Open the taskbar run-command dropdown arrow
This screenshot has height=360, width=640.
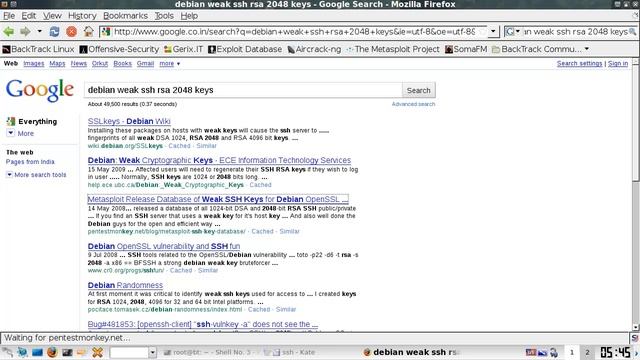pyautogui.click(x=152, y=352)
